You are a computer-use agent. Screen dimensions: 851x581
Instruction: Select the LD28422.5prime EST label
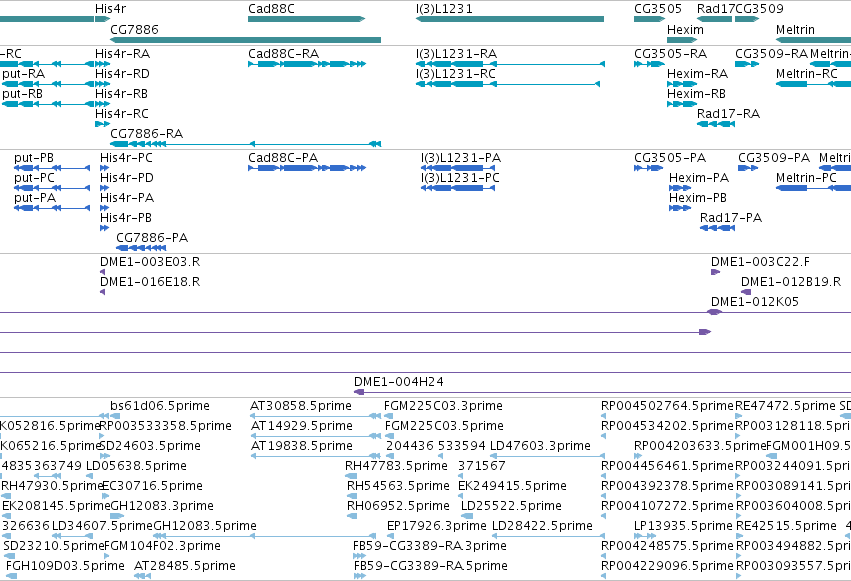click(543, 527)
